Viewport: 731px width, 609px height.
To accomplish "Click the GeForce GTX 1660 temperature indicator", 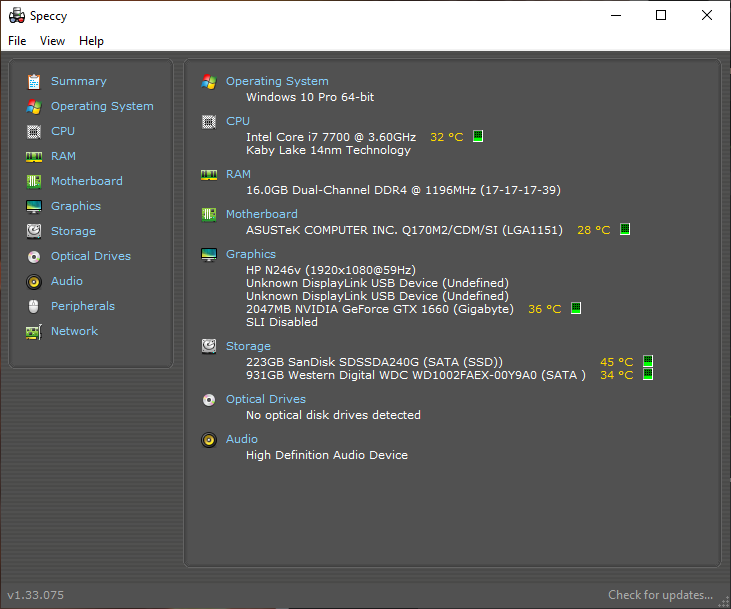I will click(x=576, y=308).
